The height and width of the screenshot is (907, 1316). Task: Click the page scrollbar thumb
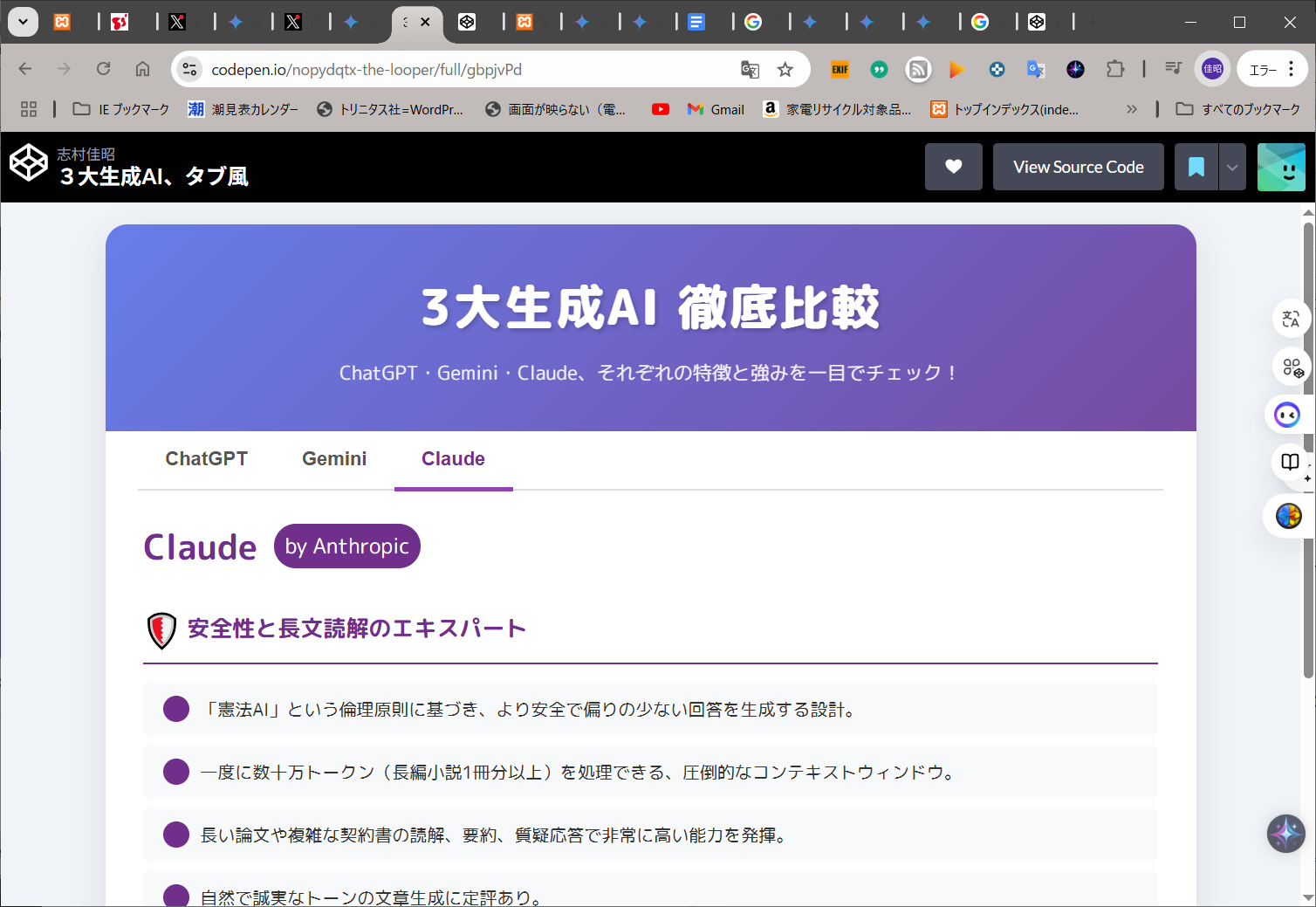(1308, 450)
